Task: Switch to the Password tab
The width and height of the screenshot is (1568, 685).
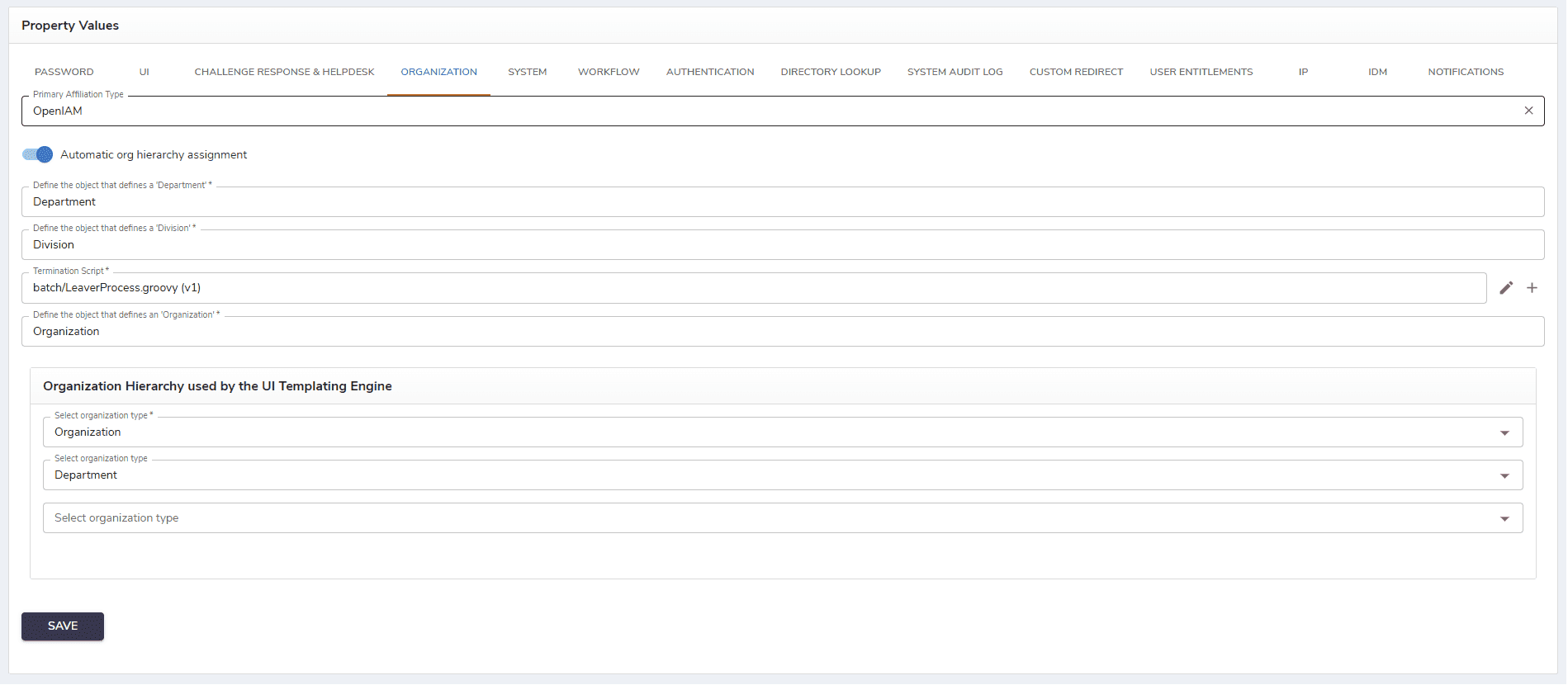Action: point(64,72)
